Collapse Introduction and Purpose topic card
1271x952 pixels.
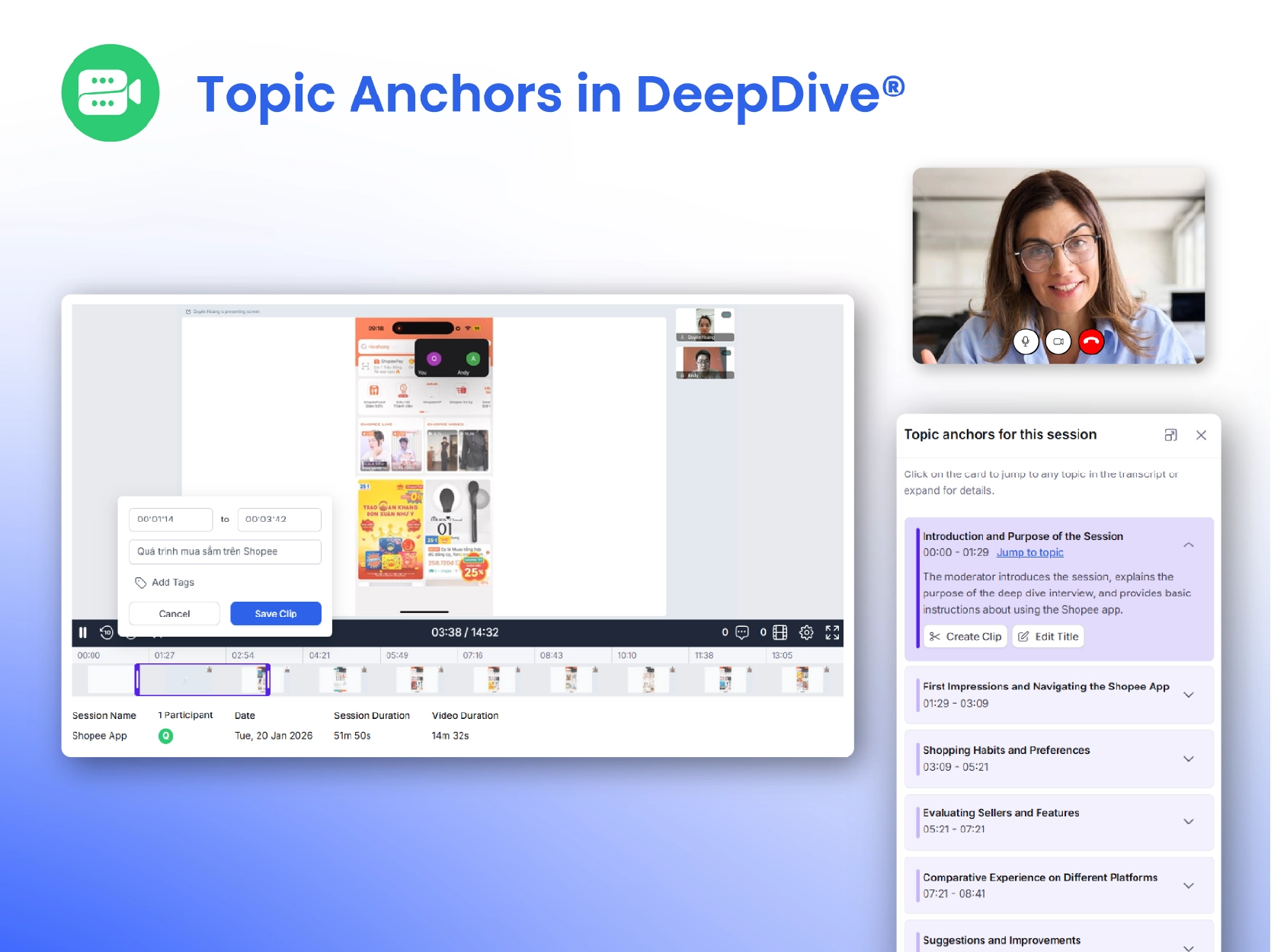[1188, 545]
